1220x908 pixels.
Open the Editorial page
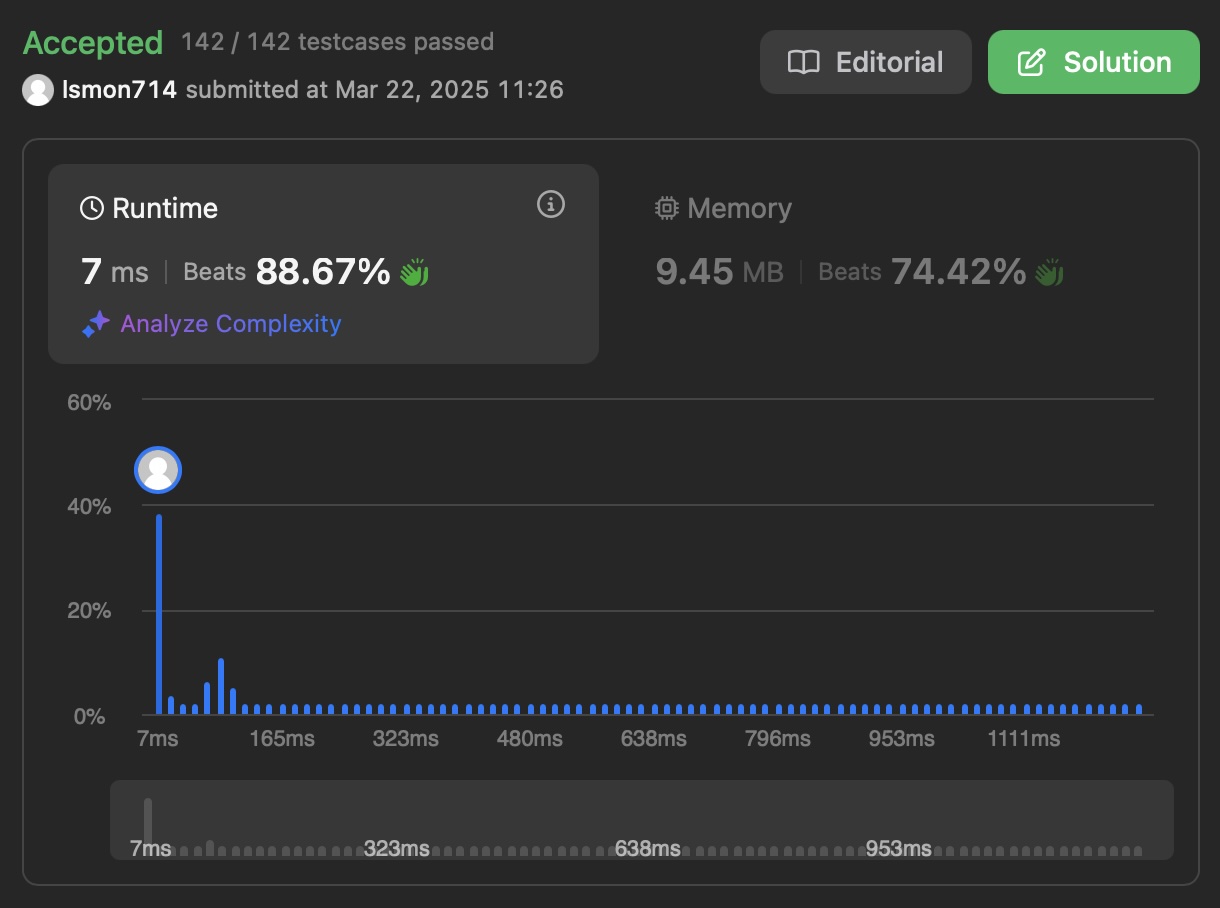click(x=865, y=61)
